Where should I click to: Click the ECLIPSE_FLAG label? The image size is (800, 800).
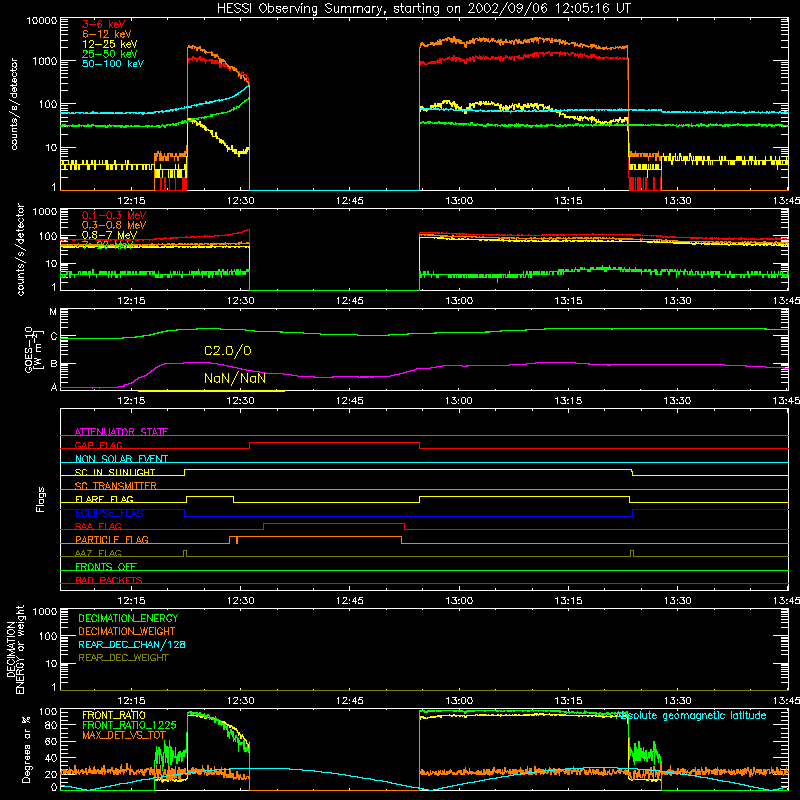tap(109, 513)
